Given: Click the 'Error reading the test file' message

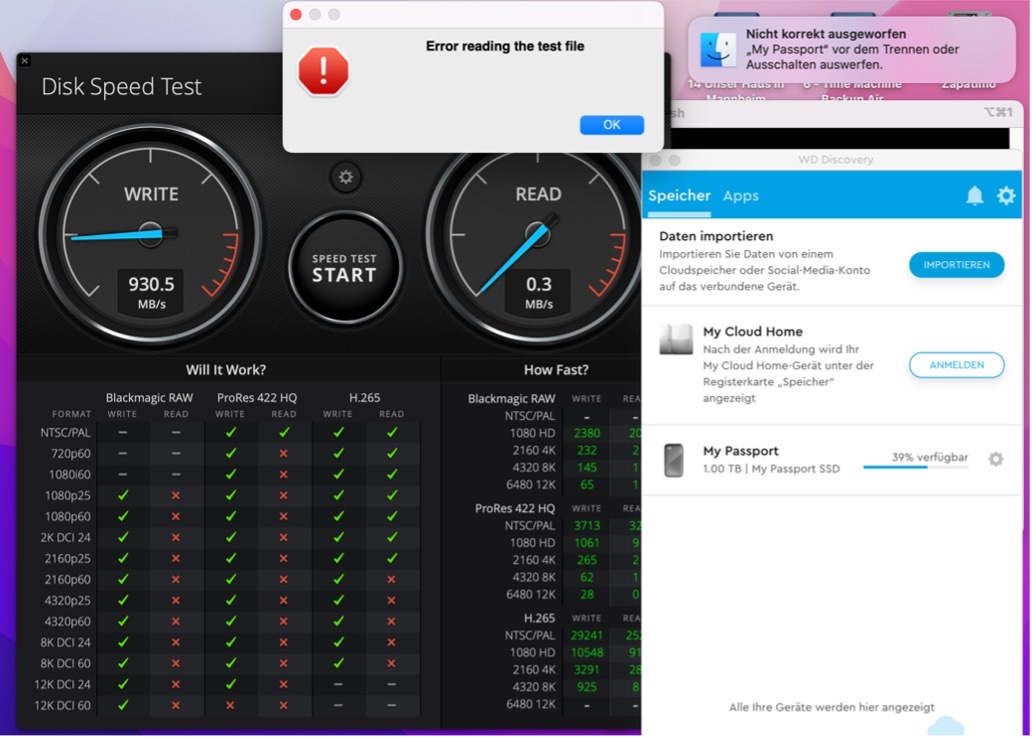Looking at the screenshot, I should [505, 46].
